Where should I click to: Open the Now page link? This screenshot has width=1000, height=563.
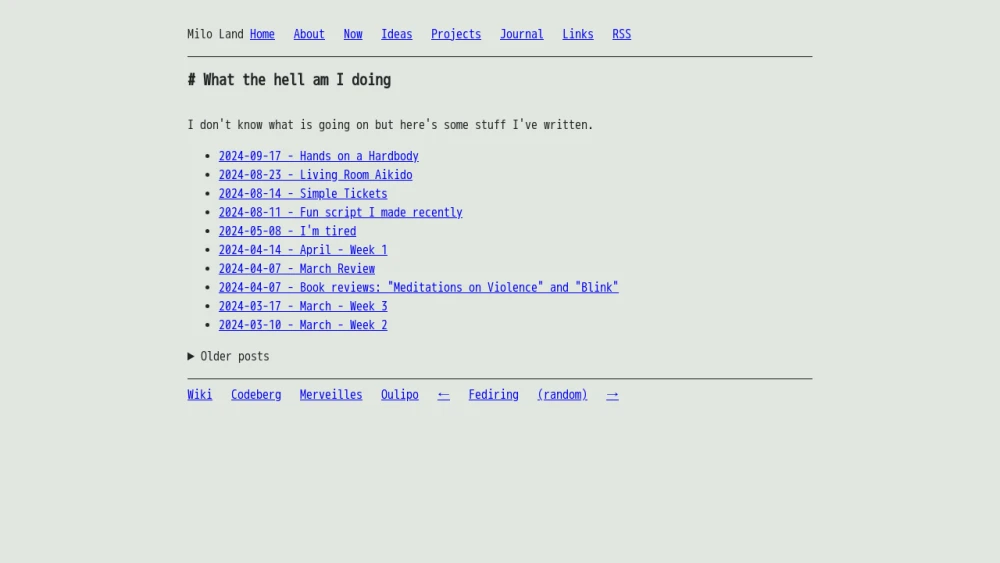coord(353,34)
